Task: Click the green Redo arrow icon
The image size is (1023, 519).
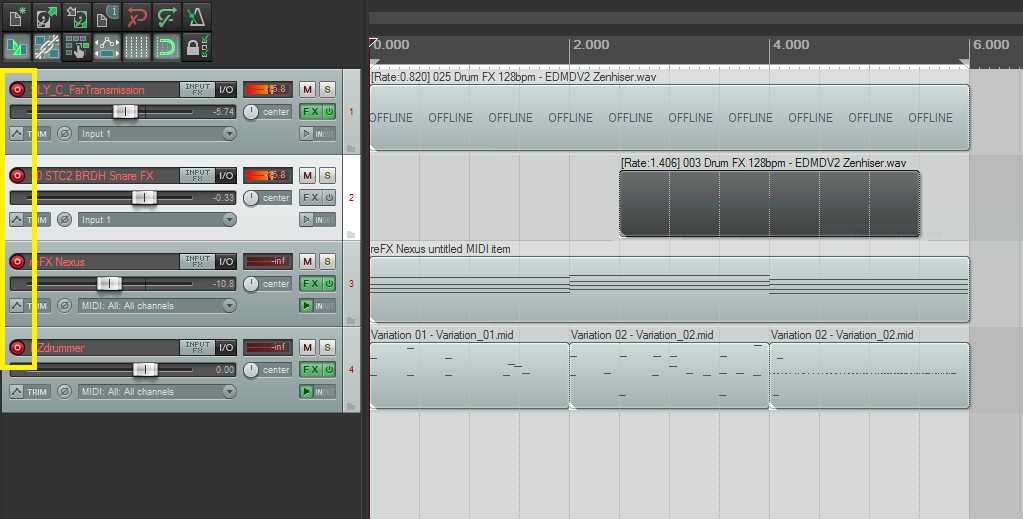Action: (x=167, y=16)
